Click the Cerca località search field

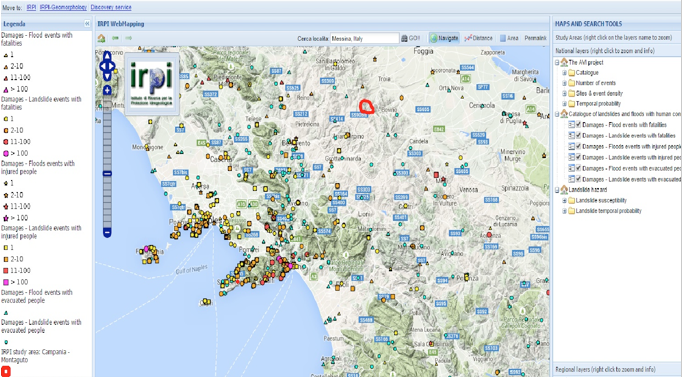point(364,38)
